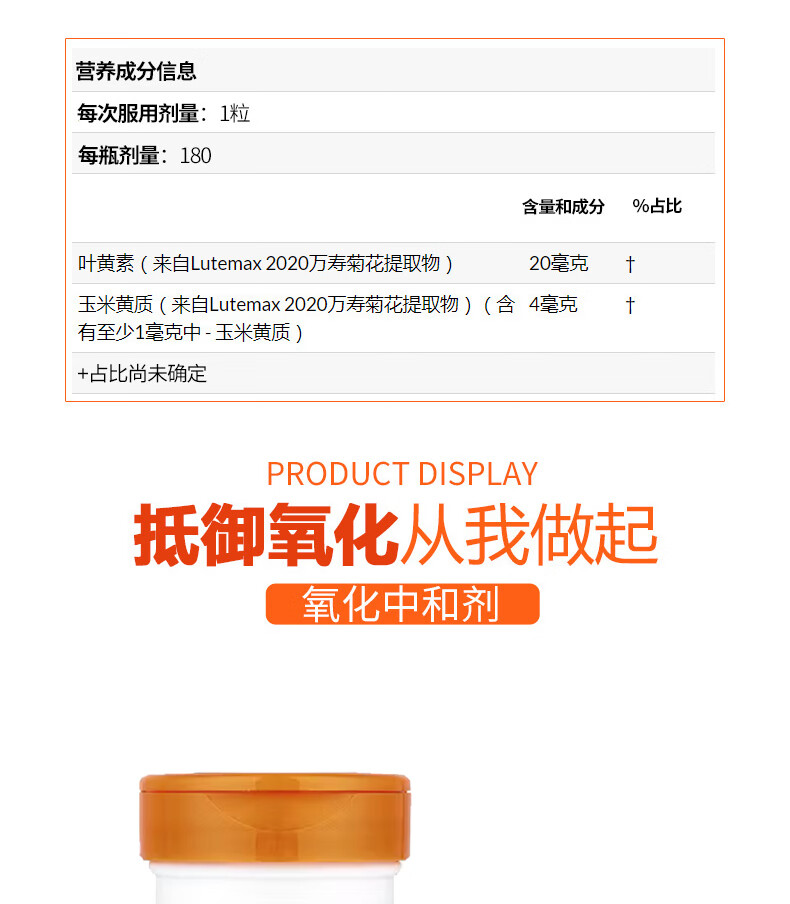This screenshot has width=790, height=904.
Task: Click the bold 抵御氧化 headline text
Action: 266,534
